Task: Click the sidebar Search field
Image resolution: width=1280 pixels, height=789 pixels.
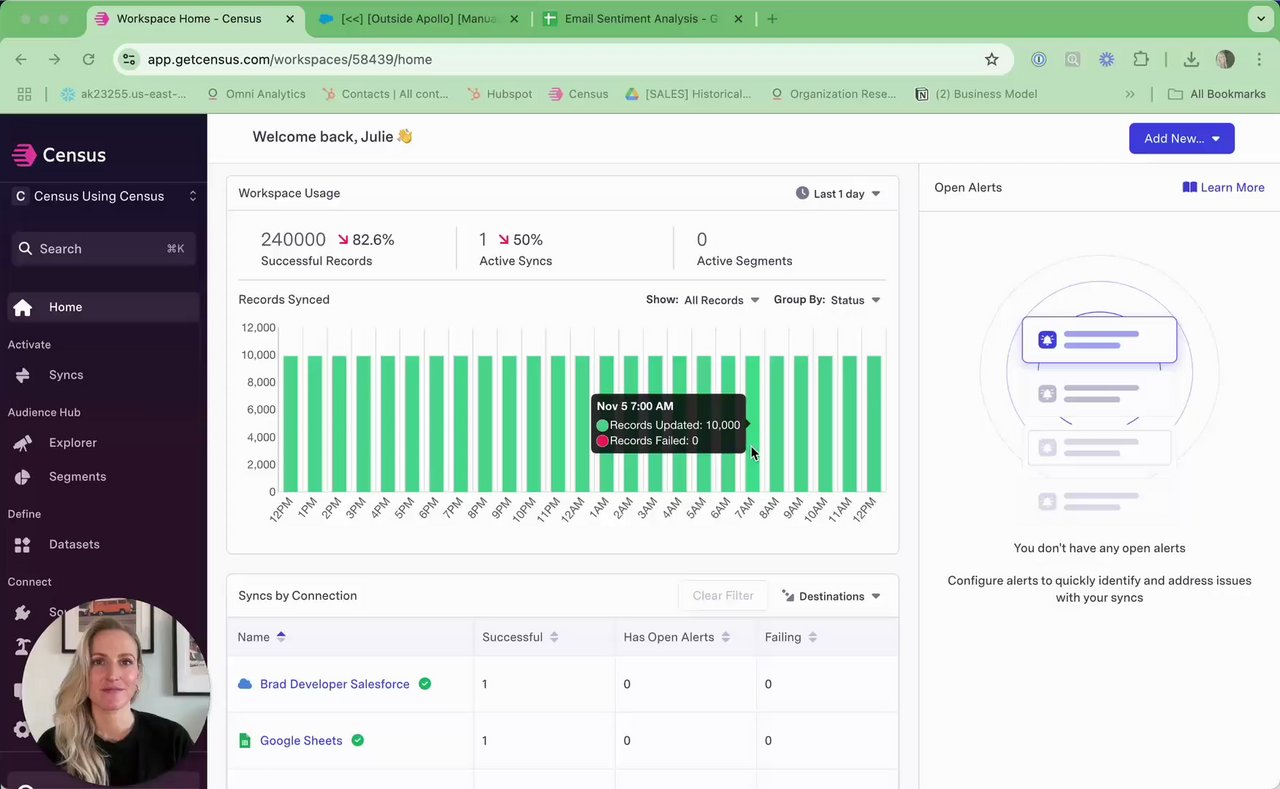Action: [x=104, y=249]
